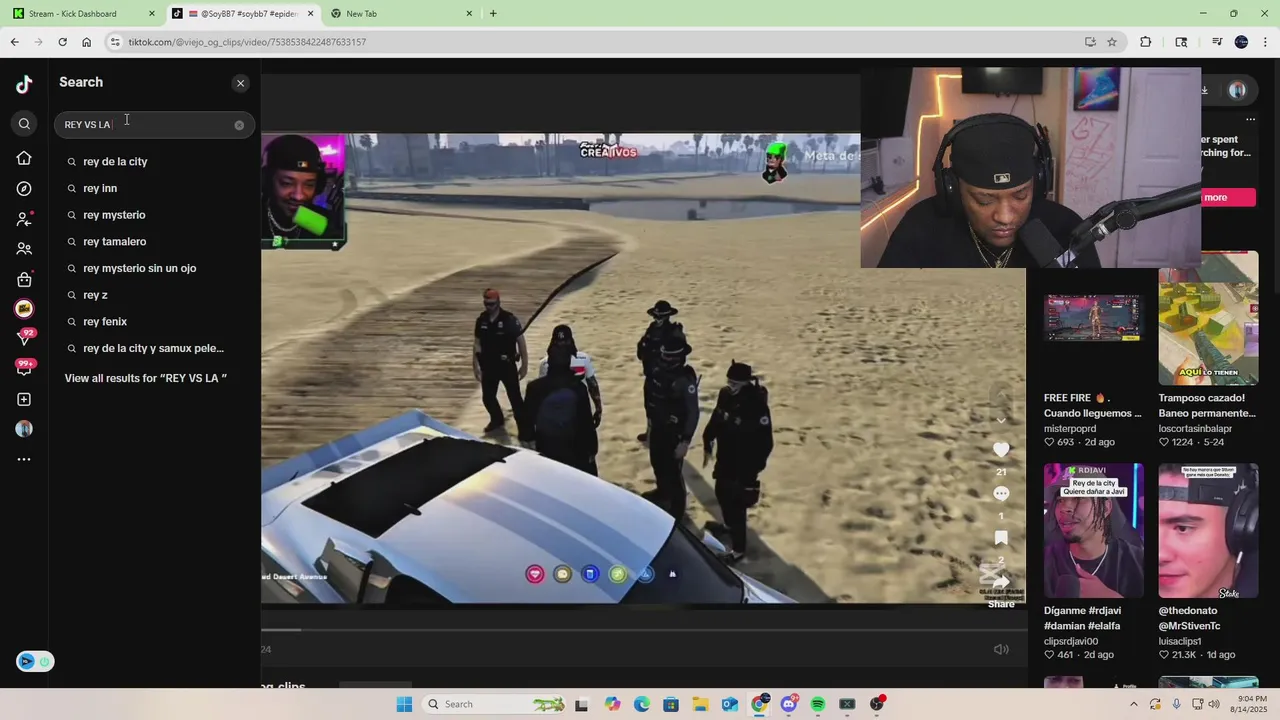
Task: Pick the "rey tamalero" suggestion
Action: (x=115, y=242)
